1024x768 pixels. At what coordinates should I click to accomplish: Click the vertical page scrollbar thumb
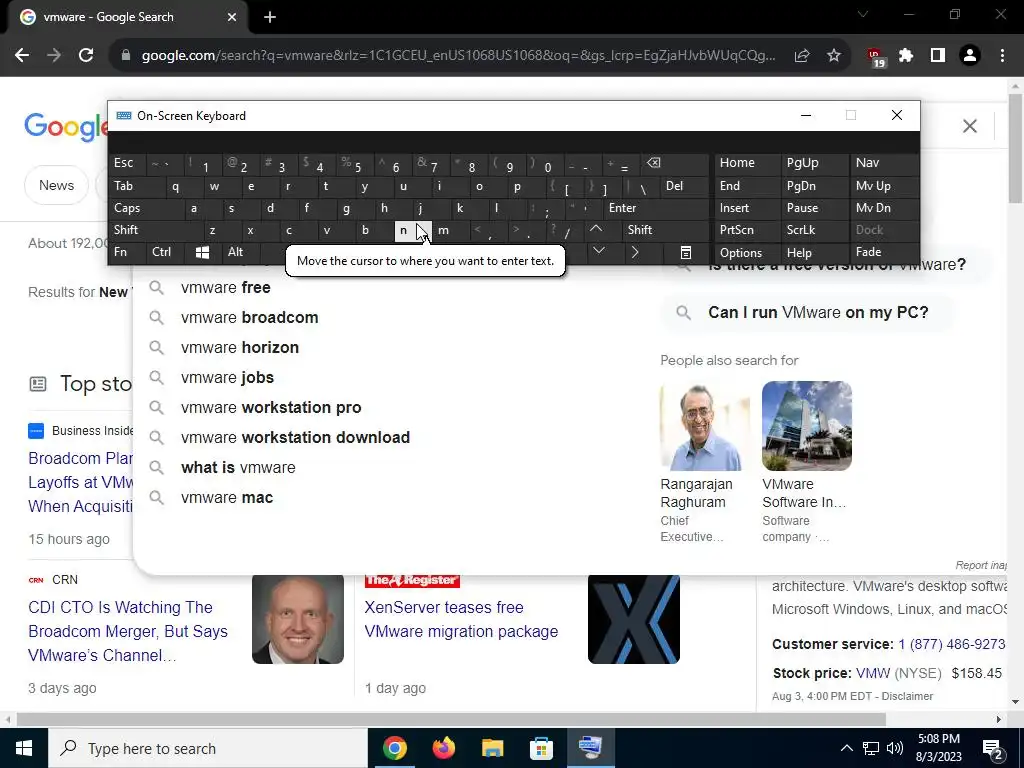point(1015,148)
